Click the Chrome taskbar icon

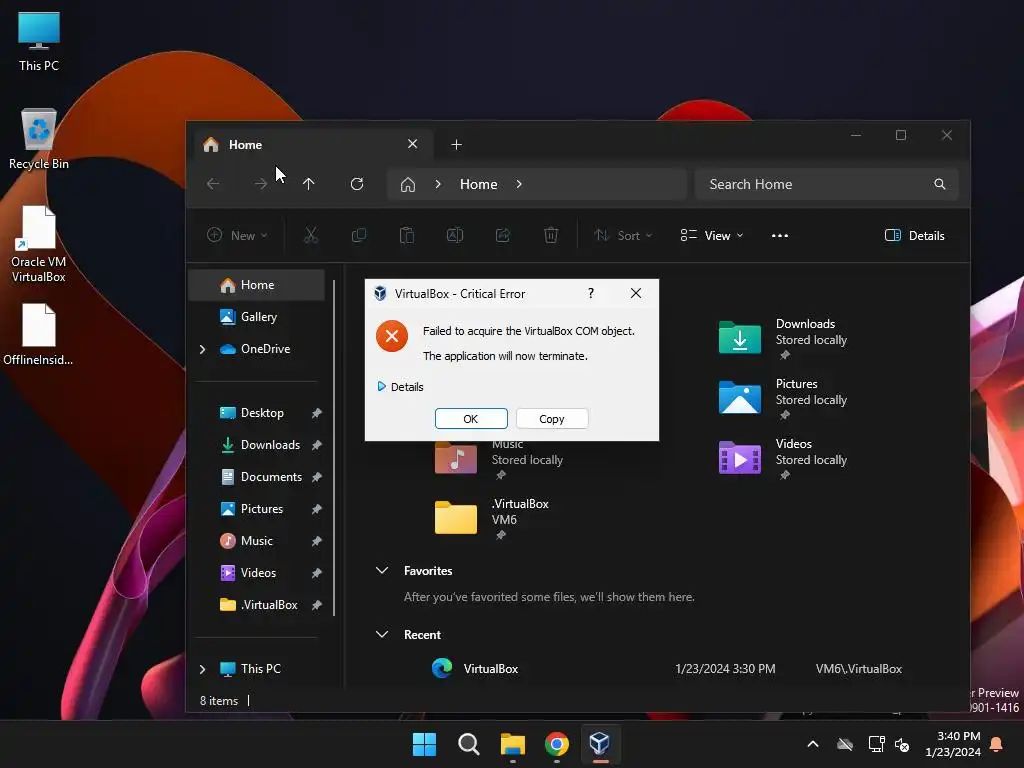tap(556, 744)
